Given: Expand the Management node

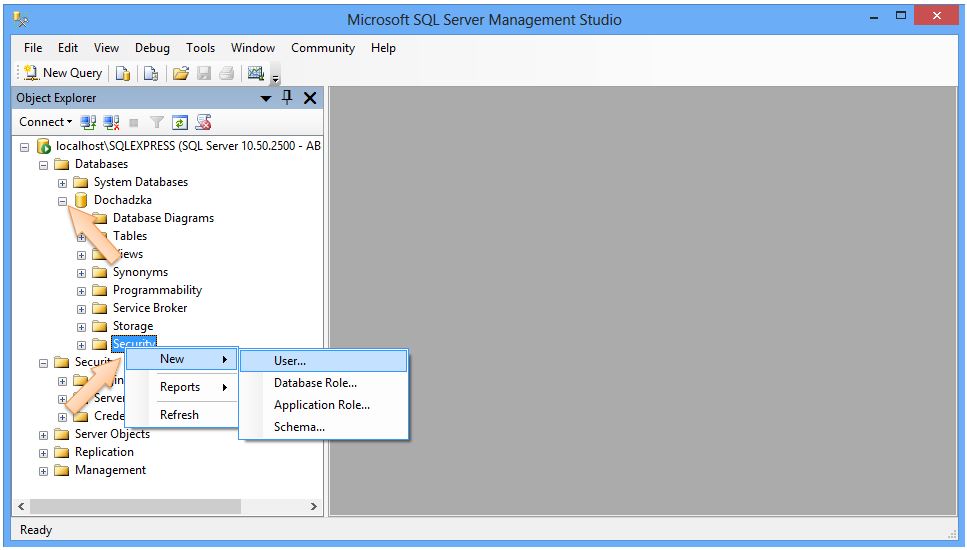Looking at the screenshot, I should coord(43,471).
